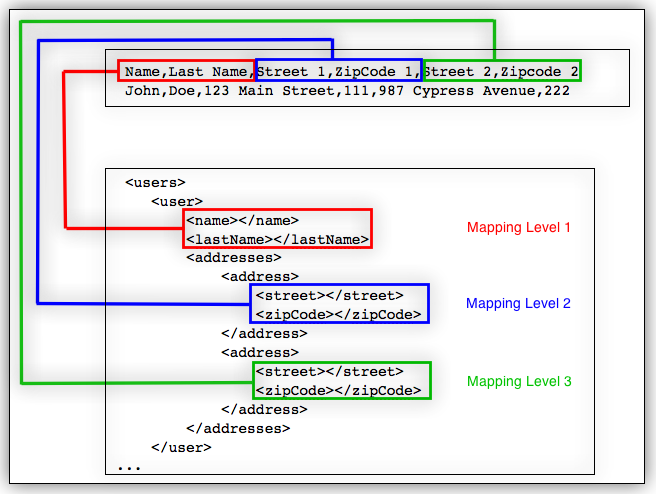
Task: Select the <street> element inside the green box
Action: tap(329, 372)
